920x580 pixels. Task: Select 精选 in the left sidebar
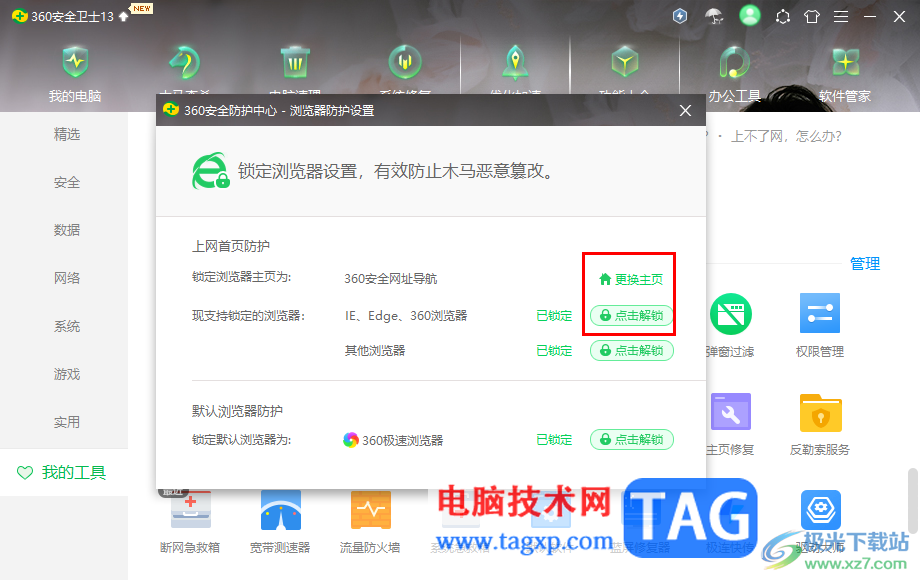[x=66, y=134]
